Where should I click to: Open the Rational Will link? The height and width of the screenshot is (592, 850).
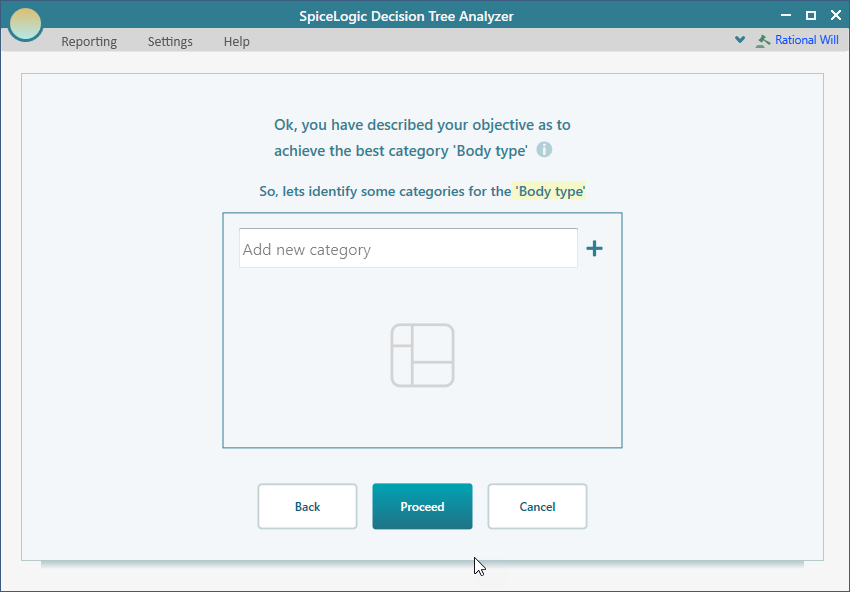[807, 41]
